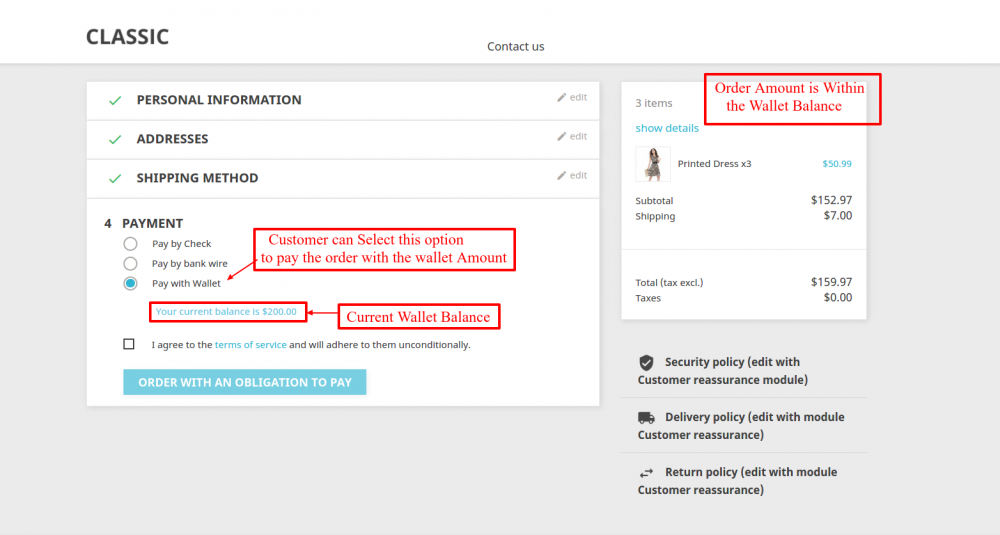1000x535 pixels.
Task: Select the Pay by bank wire option
Action: pos(130,263)
